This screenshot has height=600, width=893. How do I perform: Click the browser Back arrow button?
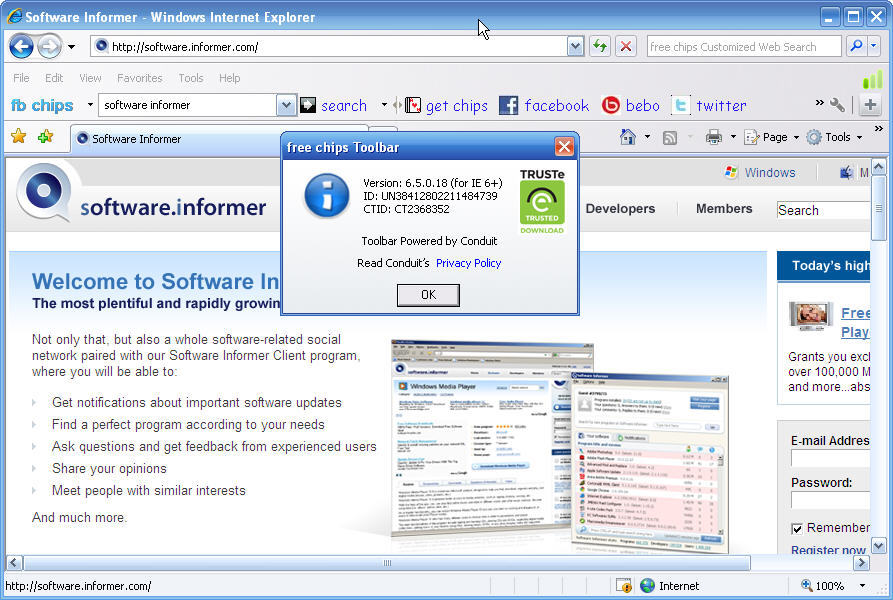[21, 46]
